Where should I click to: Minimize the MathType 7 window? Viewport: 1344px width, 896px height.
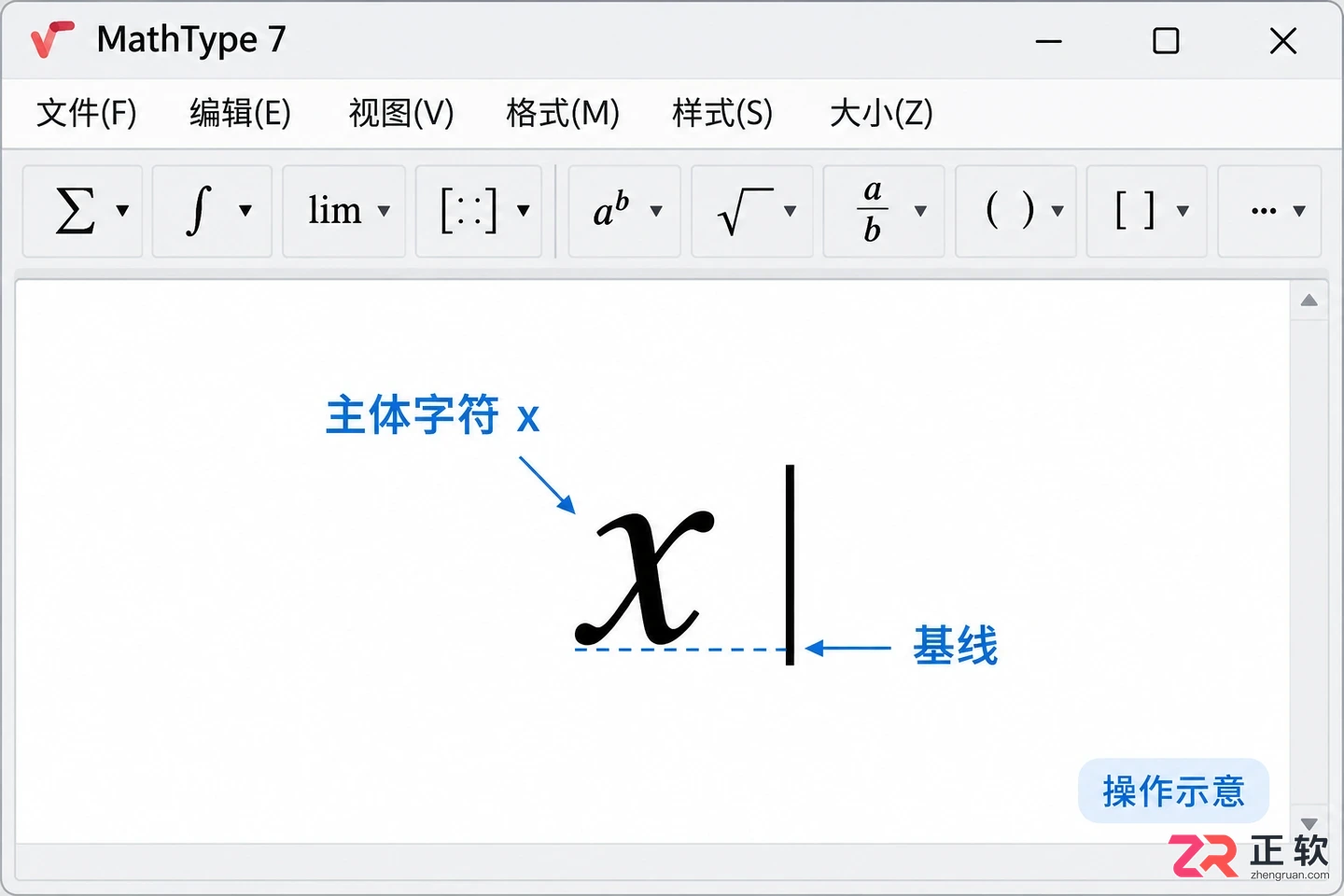point(1049,41)
